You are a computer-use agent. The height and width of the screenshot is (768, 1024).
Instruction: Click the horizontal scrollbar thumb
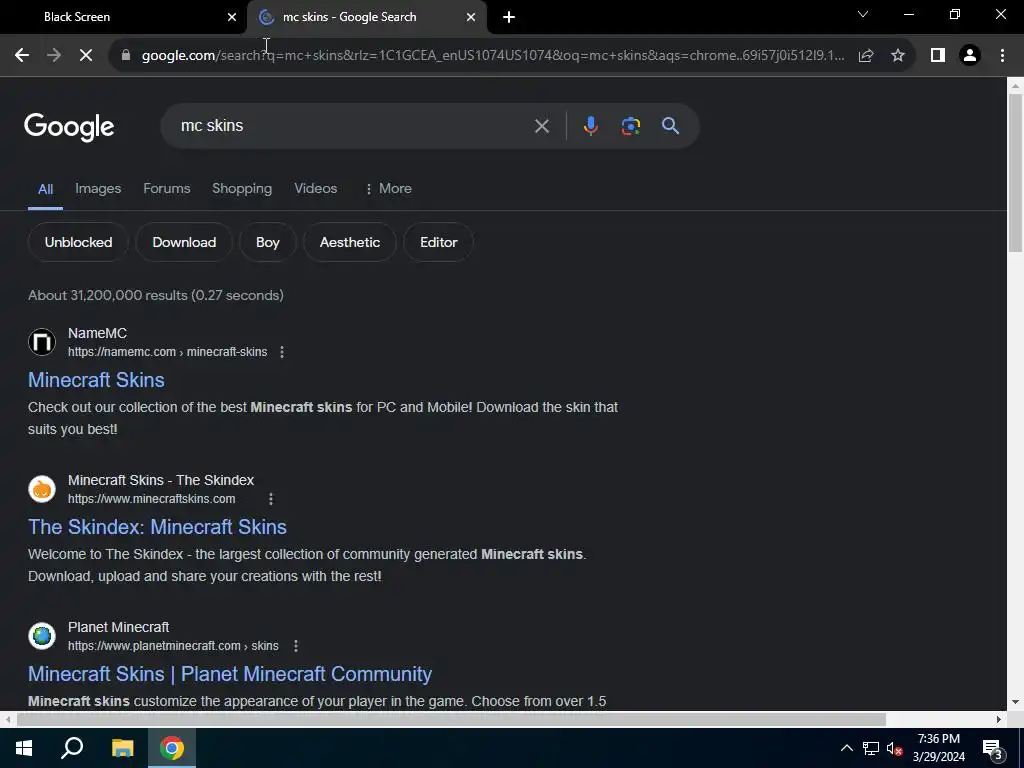(451, 720)
